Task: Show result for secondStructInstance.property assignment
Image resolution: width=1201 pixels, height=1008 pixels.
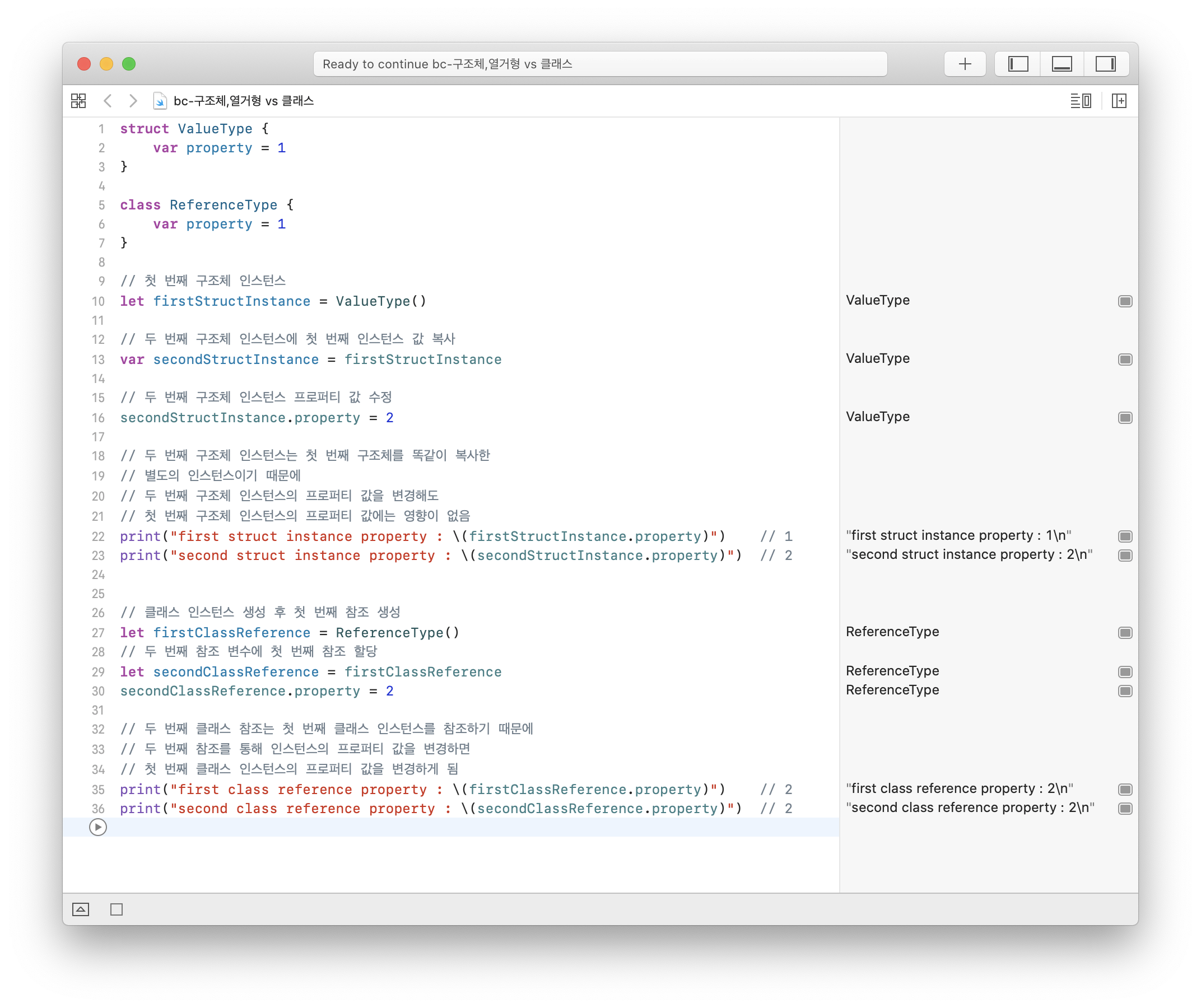Action: (x=1124, y=418)
